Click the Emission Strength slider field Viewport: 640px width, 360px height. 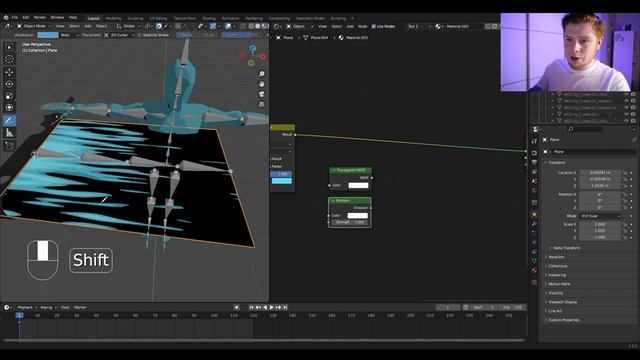pos(350,222)
